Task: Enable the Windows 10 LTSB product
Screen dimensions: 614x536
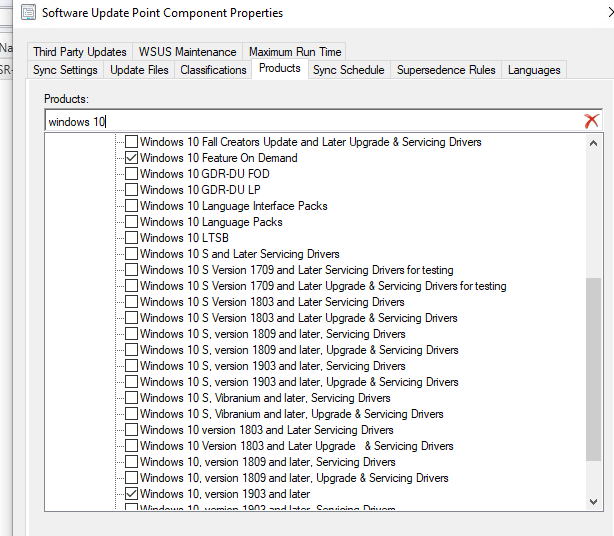Action: click(131, 238)
